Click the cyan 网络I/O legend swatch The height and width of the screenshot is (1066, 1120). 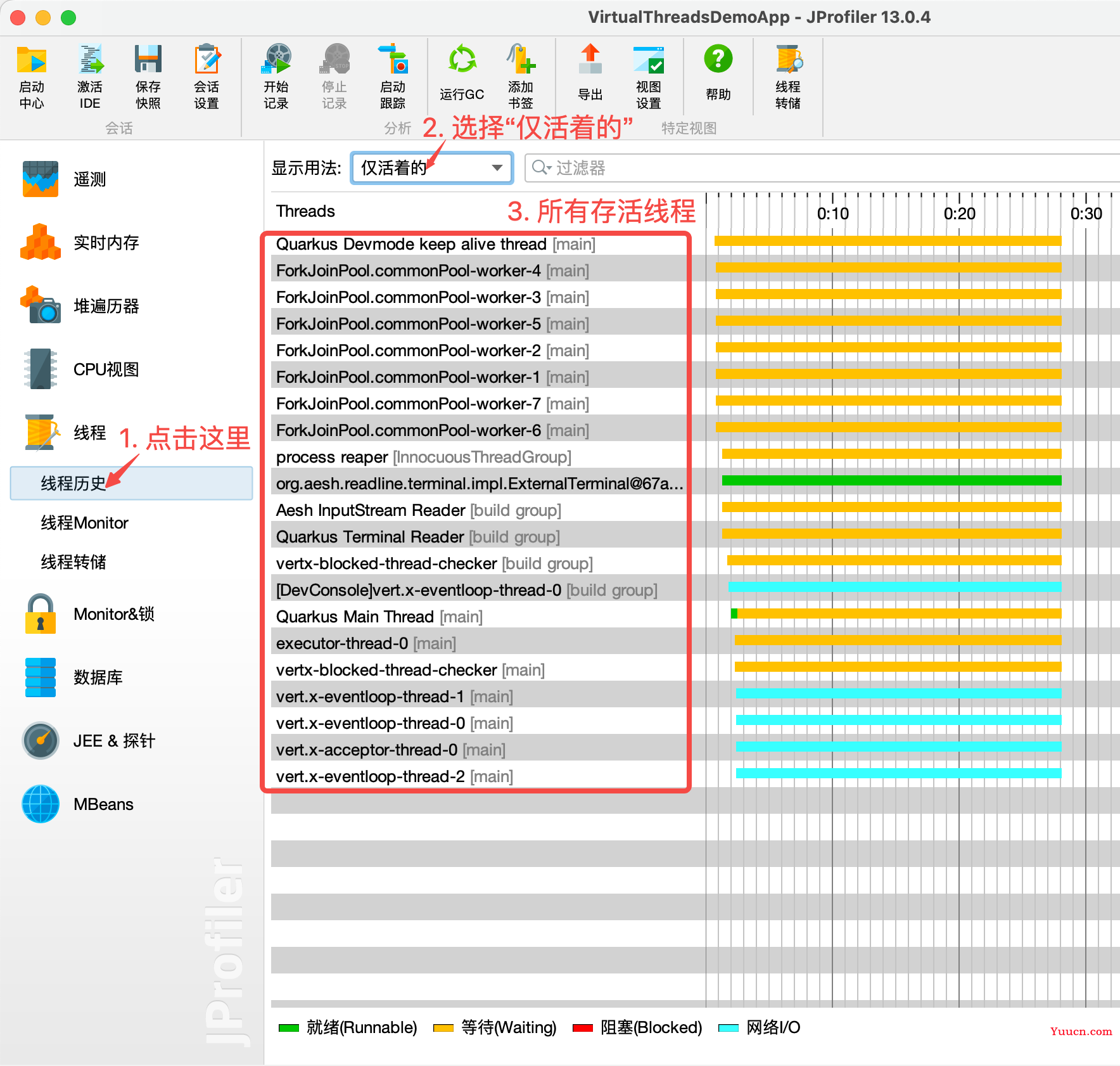729,1028
